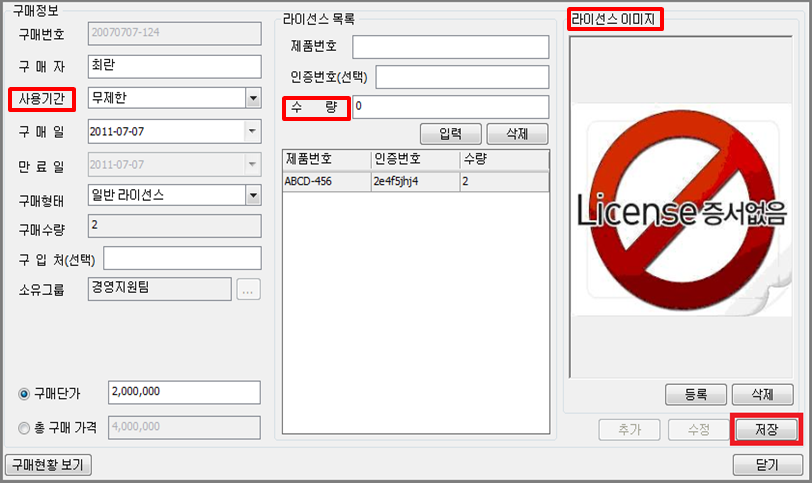
Task: Click the 수량 quantity input field
Action: [450, 106]
